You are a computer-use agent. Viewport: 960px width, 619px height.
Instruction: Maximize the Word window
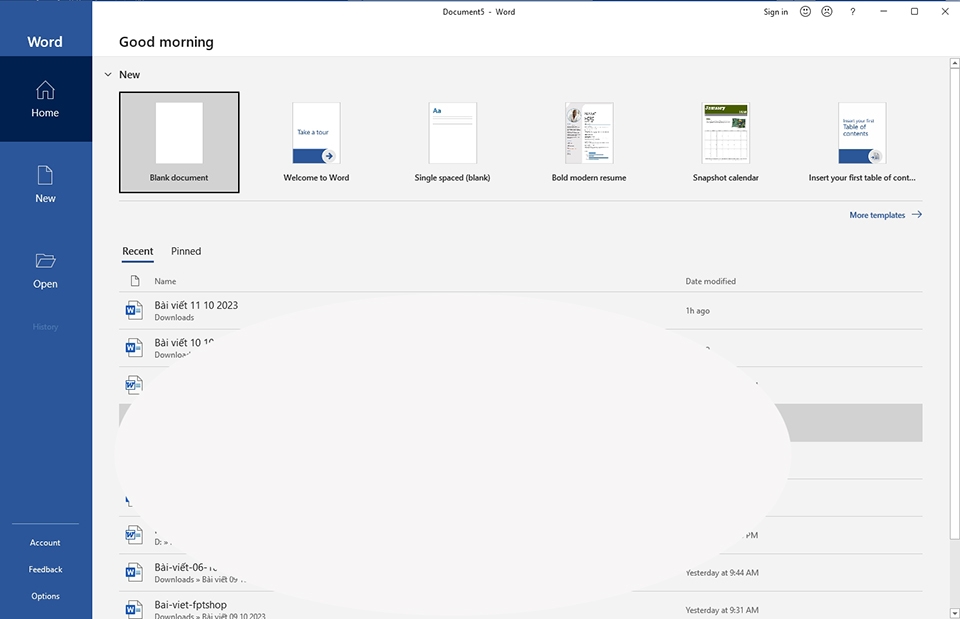click(914, 12)
